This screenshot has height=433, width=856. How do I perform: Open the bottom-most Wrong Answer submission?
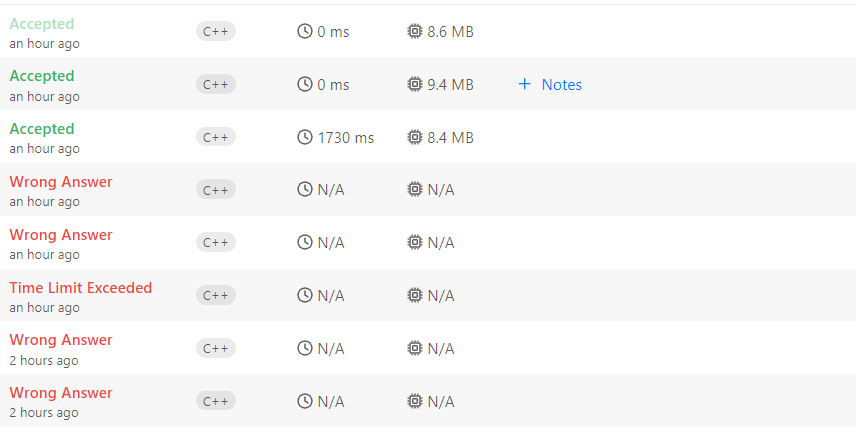[61, 393]
